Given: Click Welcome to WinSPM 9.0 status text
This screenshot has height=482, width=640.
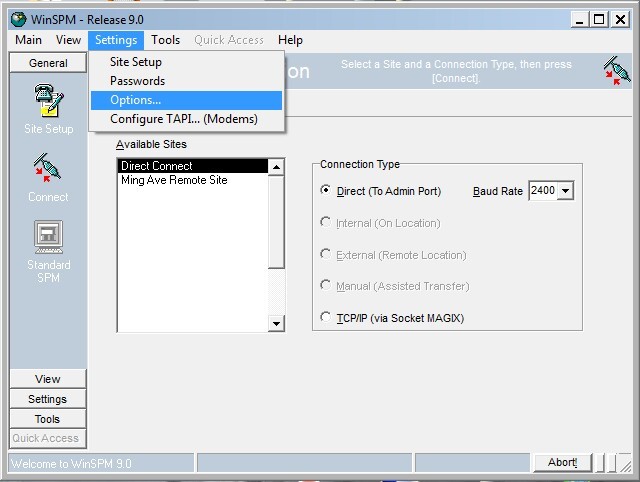Looking at the screenshot, I should click(71, 464).
